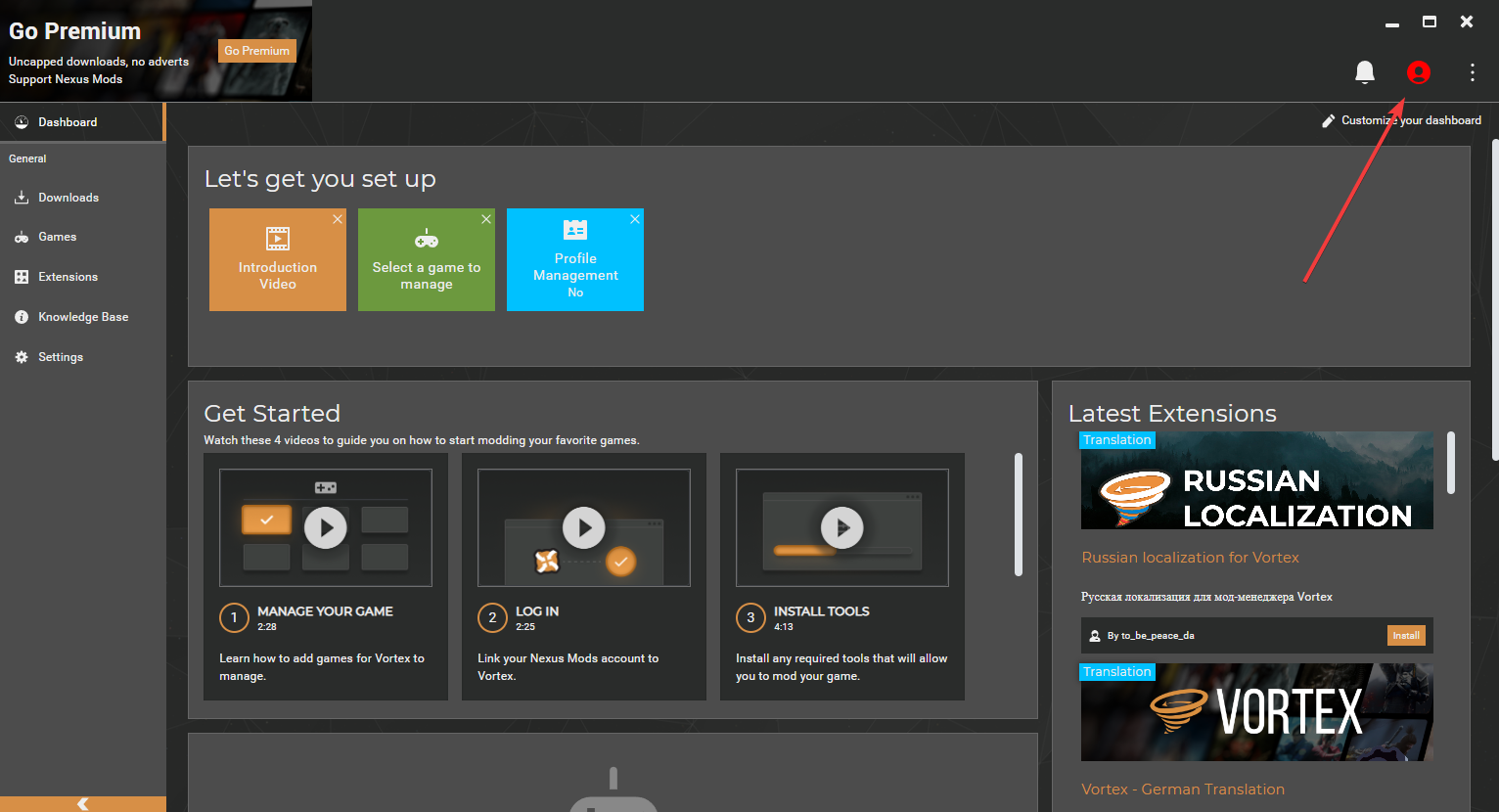Click the Get Started panel scrollbar
Screen dimensions: 1499x812
[1019, 515]
